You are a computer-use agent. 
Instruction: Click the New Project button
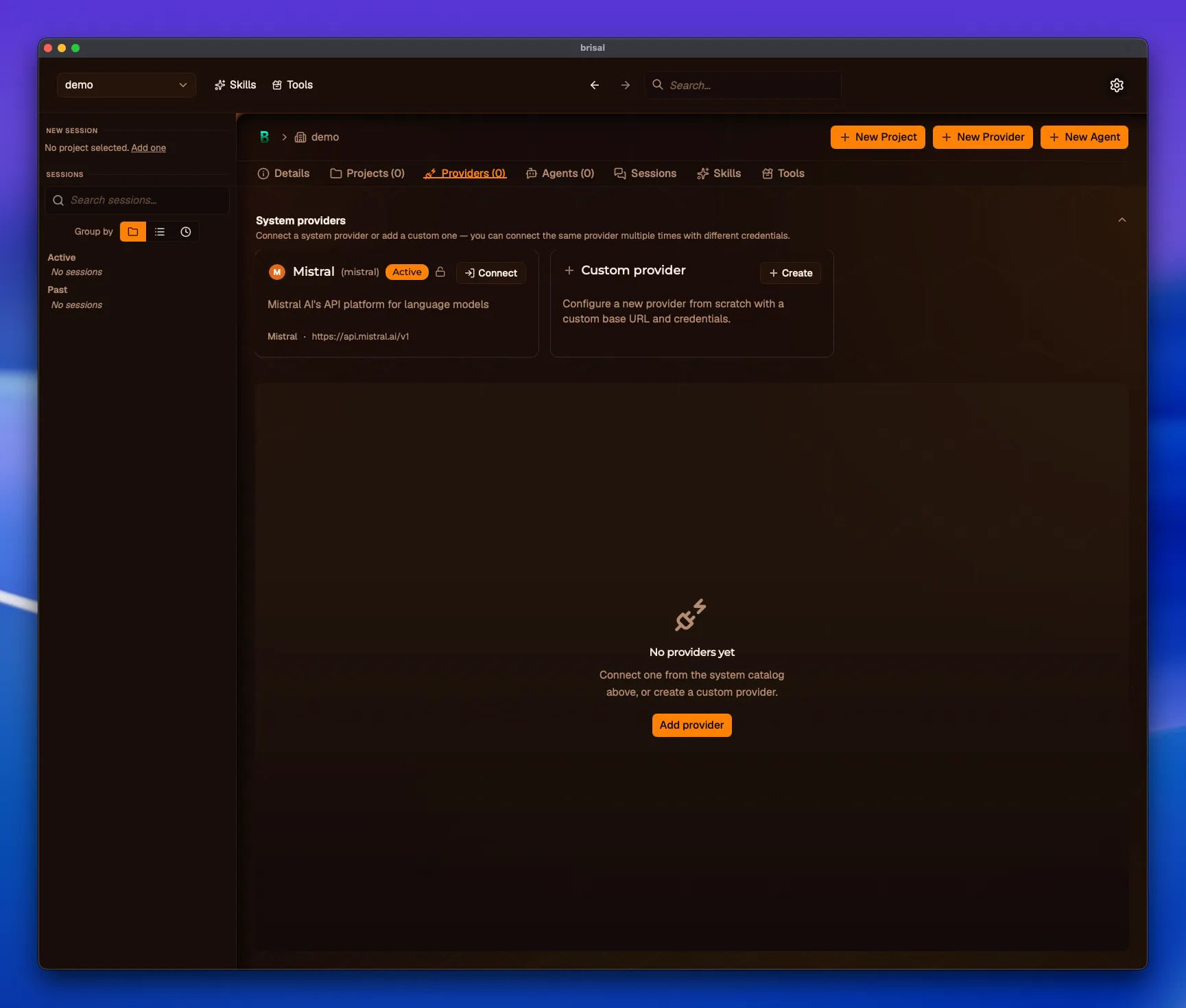pyautogui.click(x=878, y=137)
